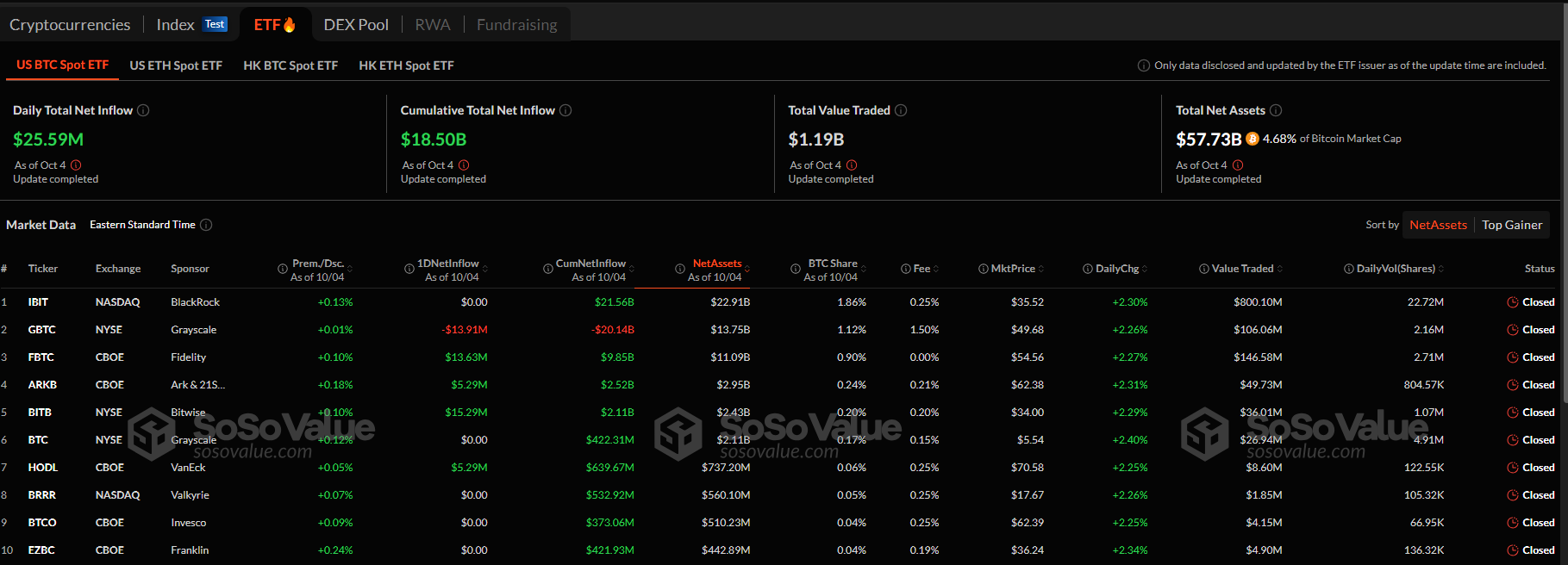This screenshot has width=1568, height=565.
Task: Click the BRRR ticker
Action: point(41,495)
